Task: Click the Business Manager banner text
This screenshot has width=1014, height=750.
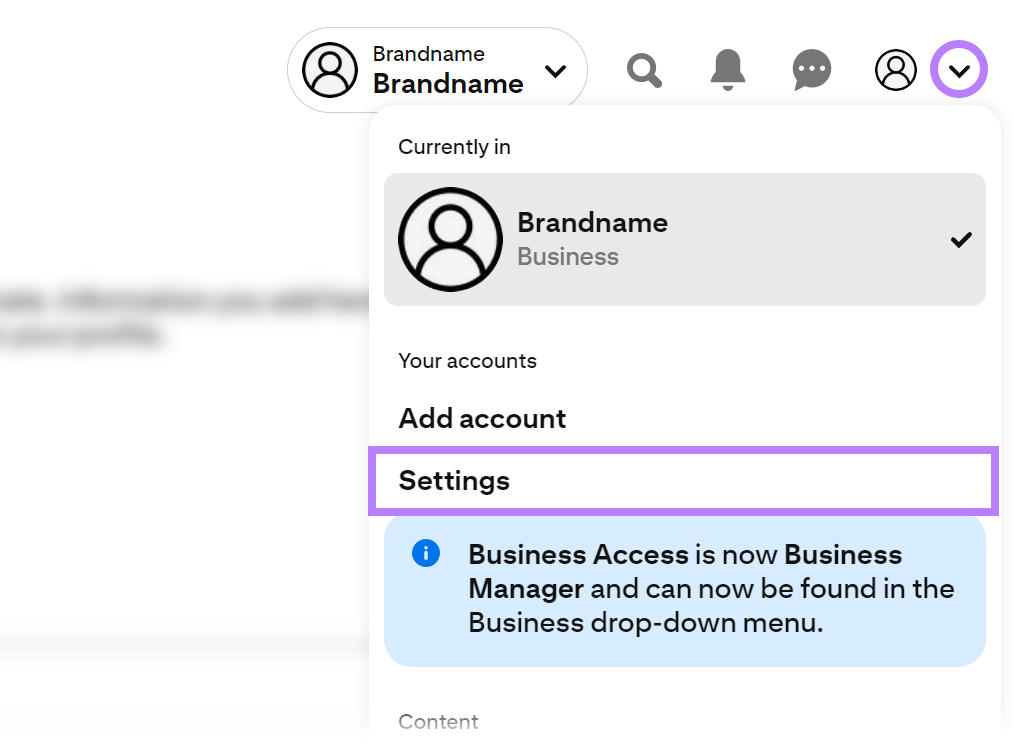Action: coord(710,589)
